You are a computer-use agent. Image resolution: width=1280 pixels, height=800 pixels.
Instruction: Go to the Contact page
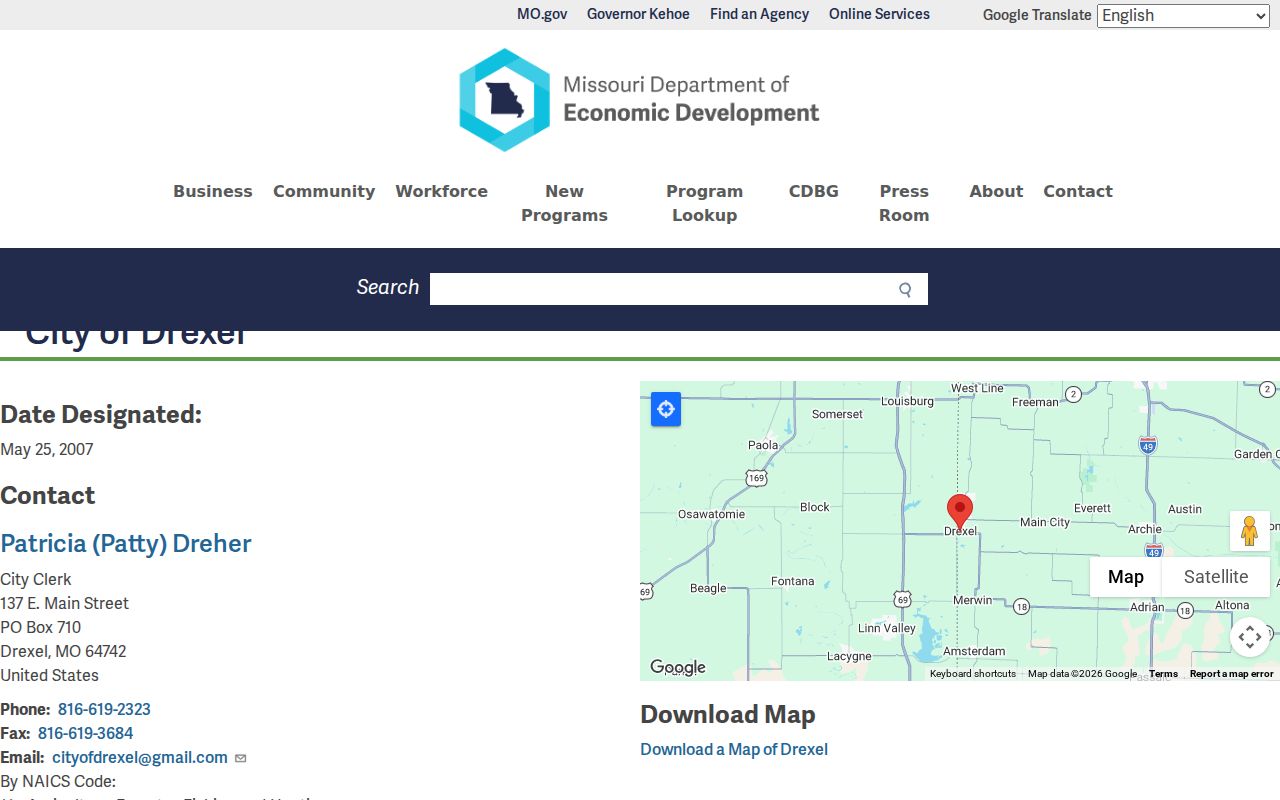pyautogui.click(x=1078, y=191)
